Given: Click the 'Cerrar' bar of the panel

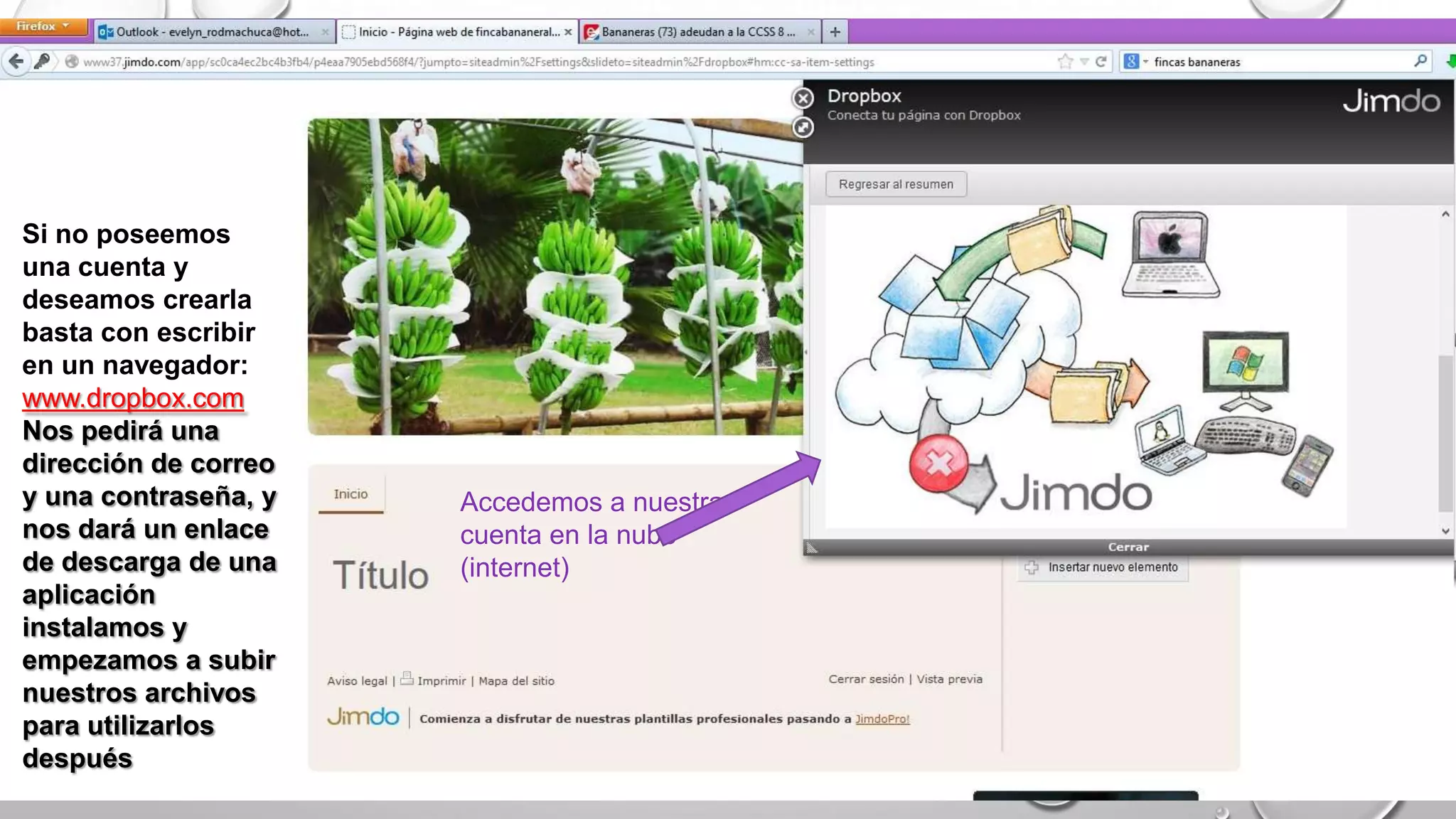Looking at the screenshot, I should [1128, 547].
